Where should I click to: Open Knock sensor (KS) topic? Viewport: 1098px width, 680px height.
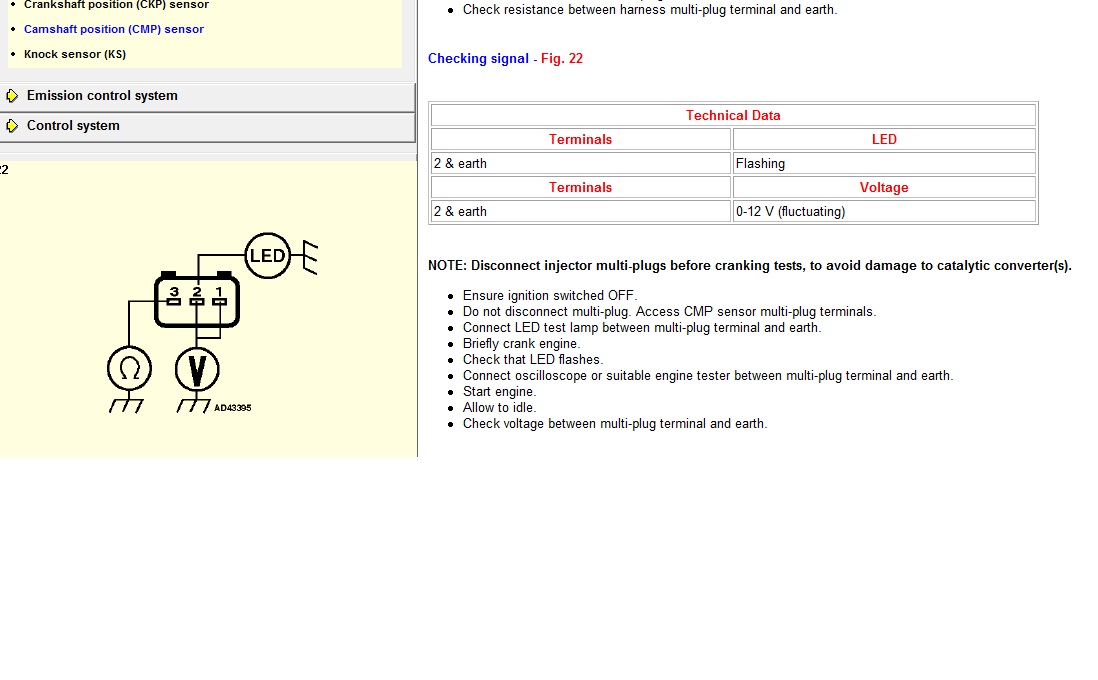click(x=75, y=54)
